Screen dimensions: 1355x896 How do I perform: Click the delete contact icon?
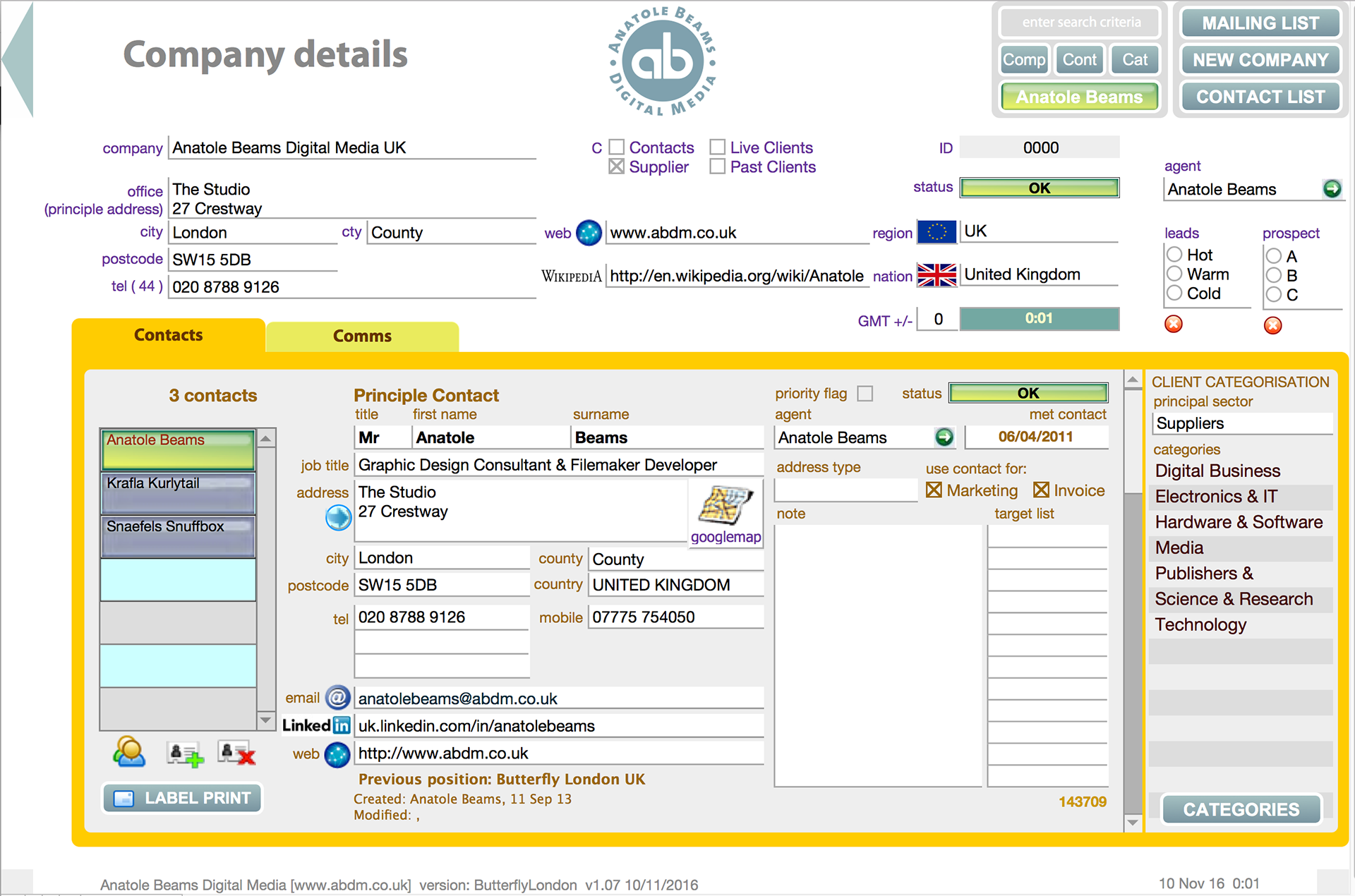(x=236, y=753)
